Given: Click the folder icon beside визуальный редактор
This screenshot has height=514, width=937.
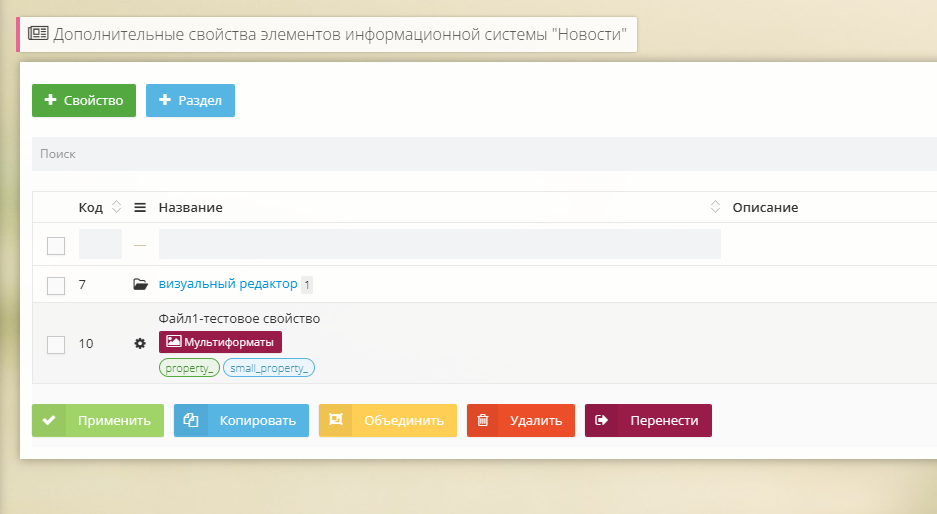Looking at the screenshot, I should pyautogui.click(x=140, y=285).
